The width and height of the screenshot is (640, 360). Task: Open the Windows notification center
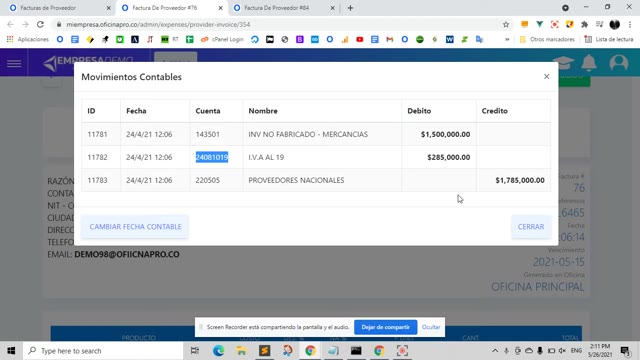(625, 351)
